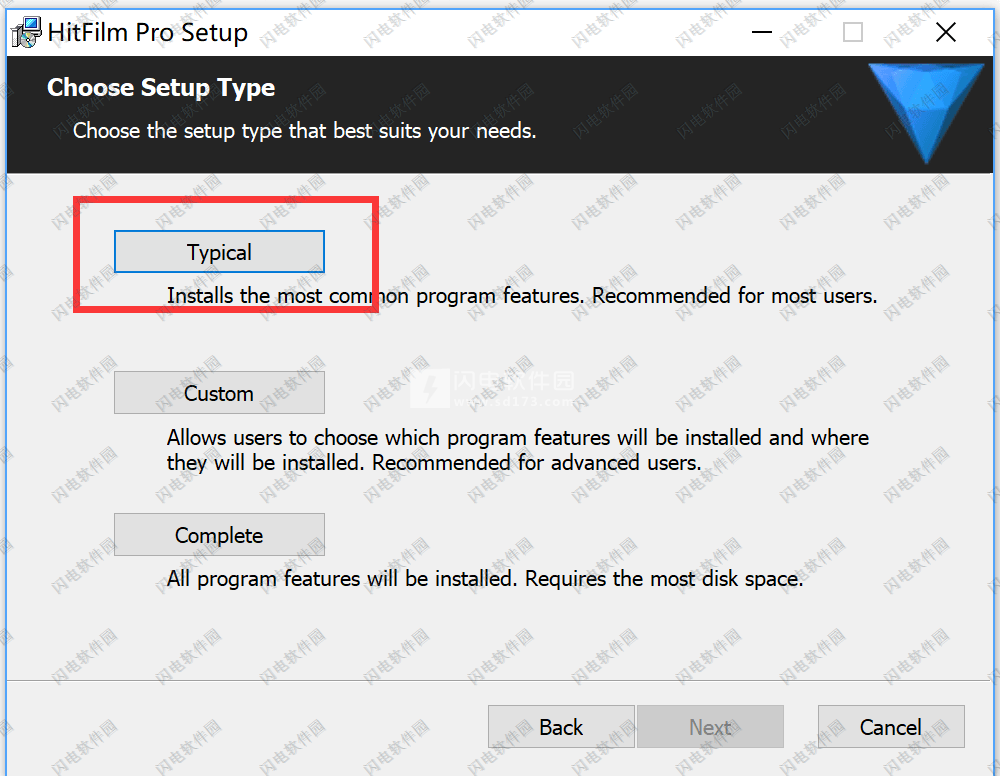Click the Complete option disk space description
This screenshot has height=776, width=1000.
(485, 579)
